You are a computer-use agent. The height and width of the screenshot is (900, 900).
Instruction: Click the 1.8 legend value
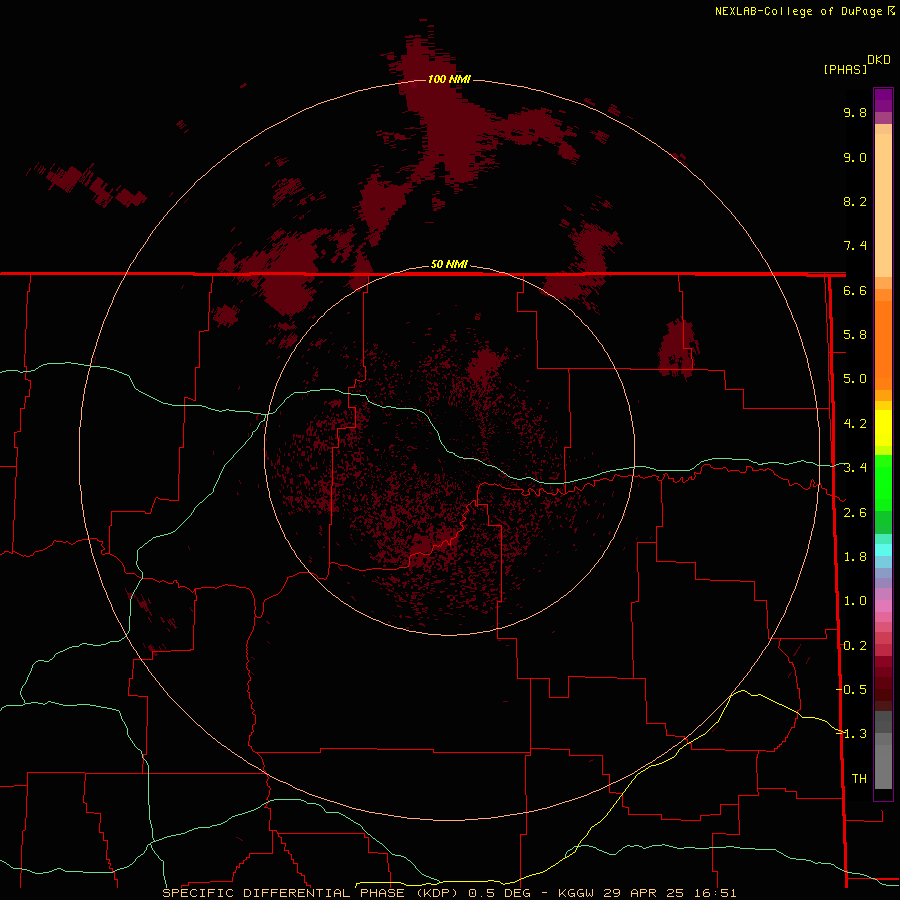pos(855,557)
